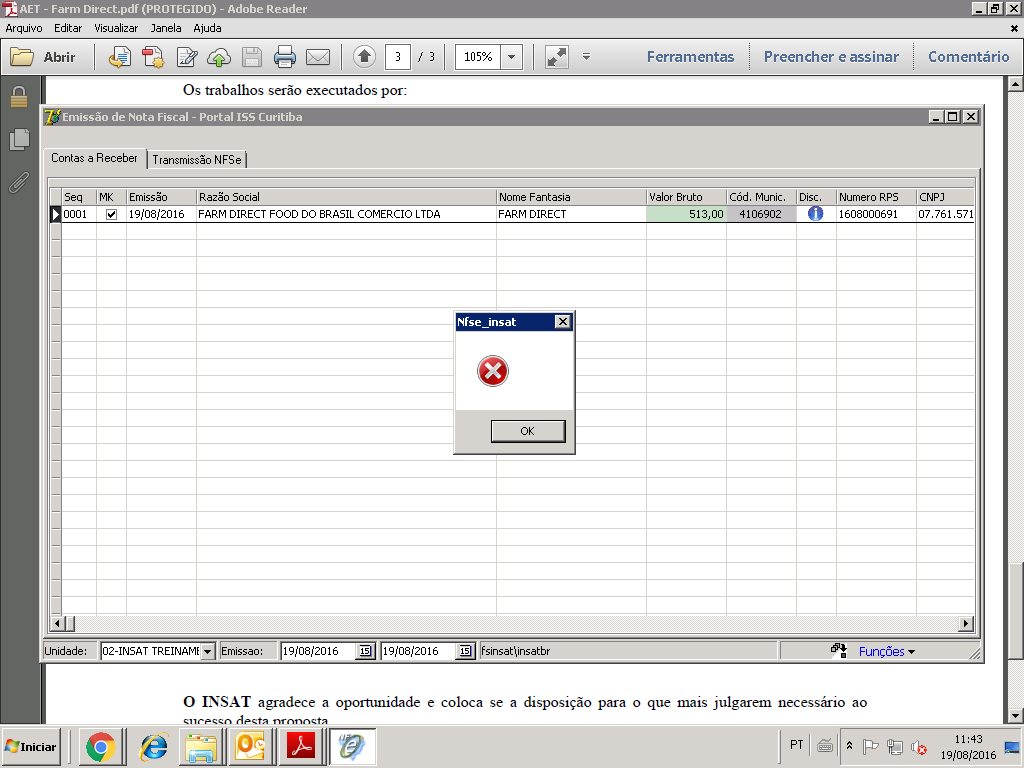Expand the Unidade combo box
This screenshot has height=768, width=1024.
(207, 651)
